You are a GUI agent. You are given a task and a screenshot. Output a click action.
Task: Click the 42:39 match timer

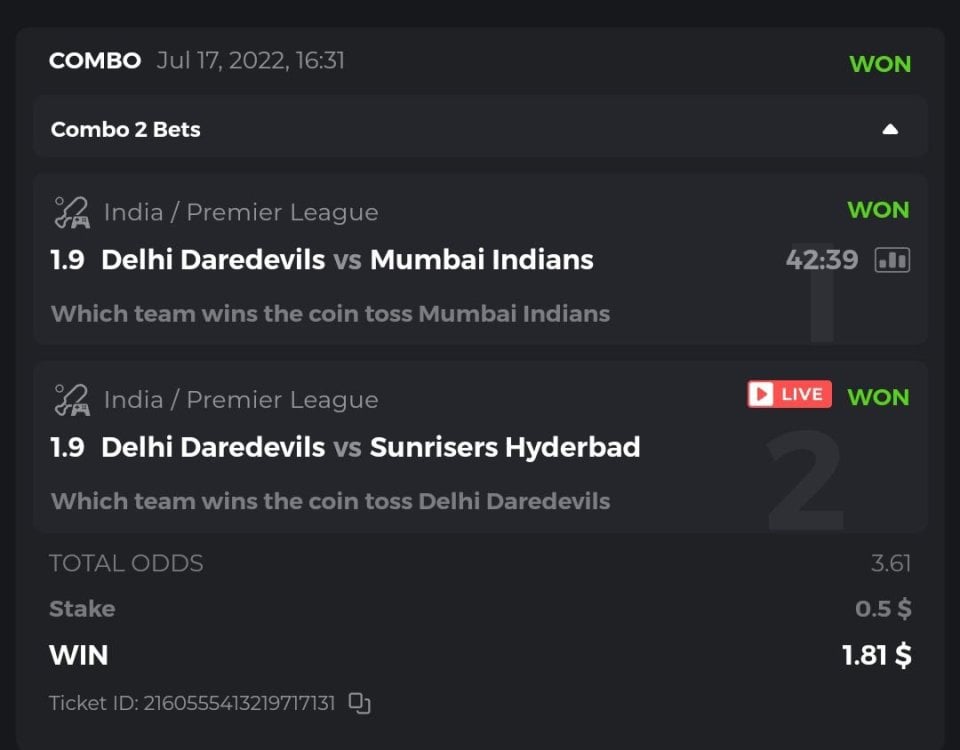coord(822,260)
